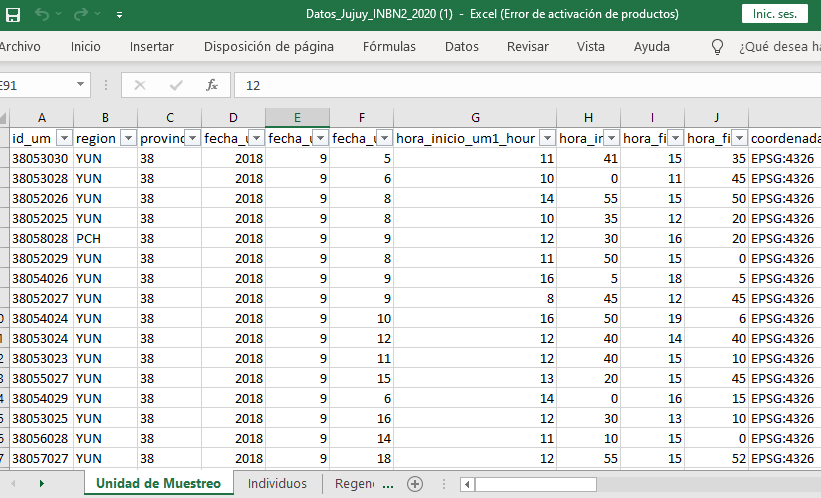Image resolution: width=821 pixels, height=498 pixels.
Task: Open the Customize Quick Access Toolbar dropdown
Action: pyautogui.click(x=119, y=16)
